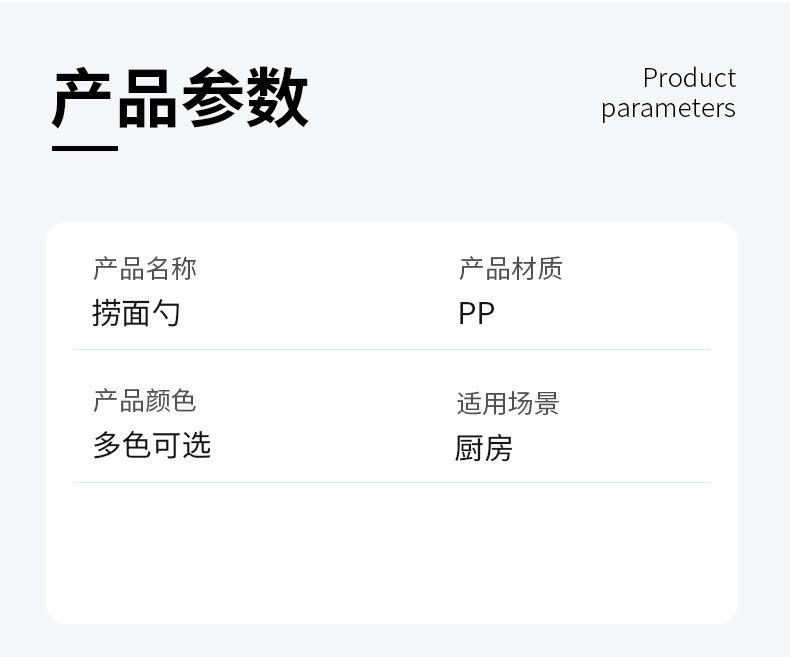Click the divider line under 捞面勺 row
The width and height of the screenshot is (790, 657).
tap(392, 349)
